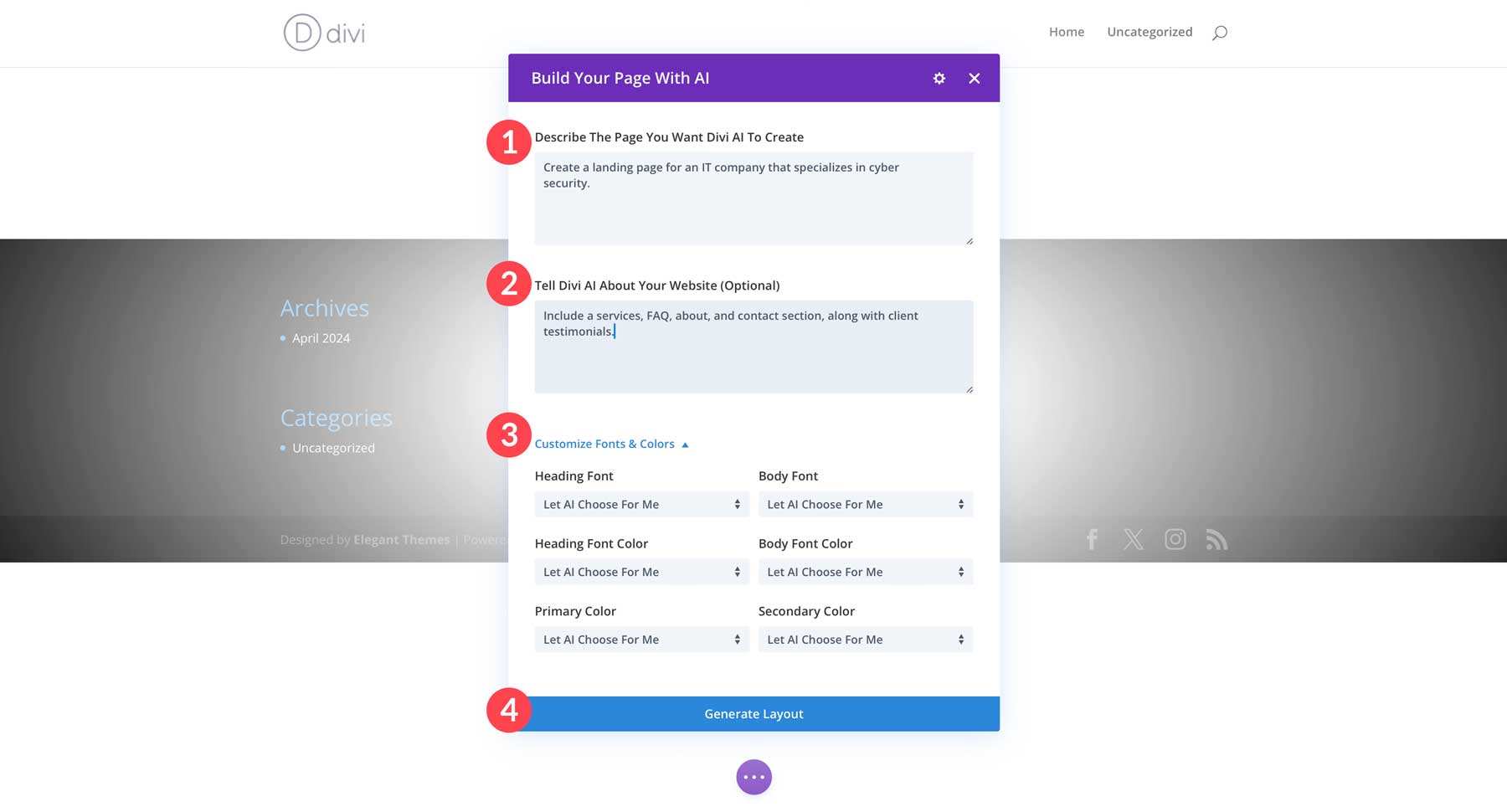Open the Secondary Color dropdown
This screenshot has width=1507, height=812.
865,639
